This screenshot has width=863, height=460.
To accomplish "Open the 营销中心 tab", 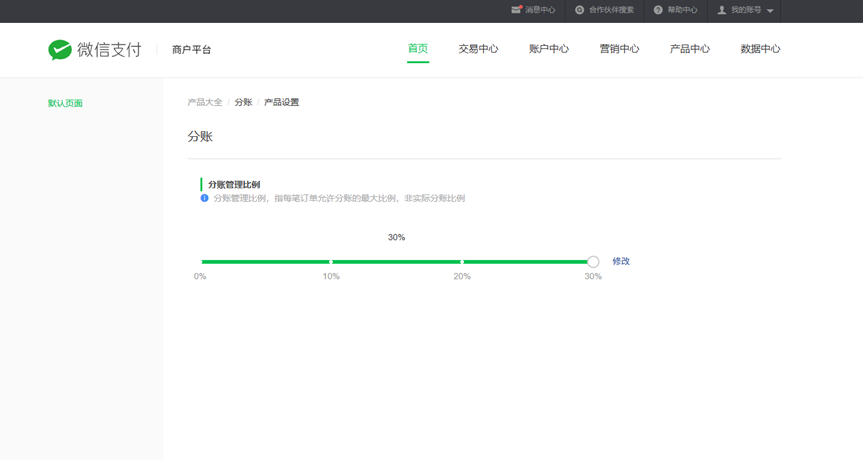I will 619,49.
